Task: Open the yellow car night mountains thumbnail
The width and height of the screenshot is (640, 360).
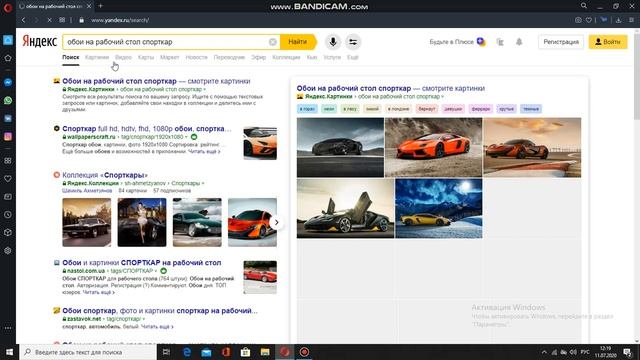Action: tap(439, 208)
